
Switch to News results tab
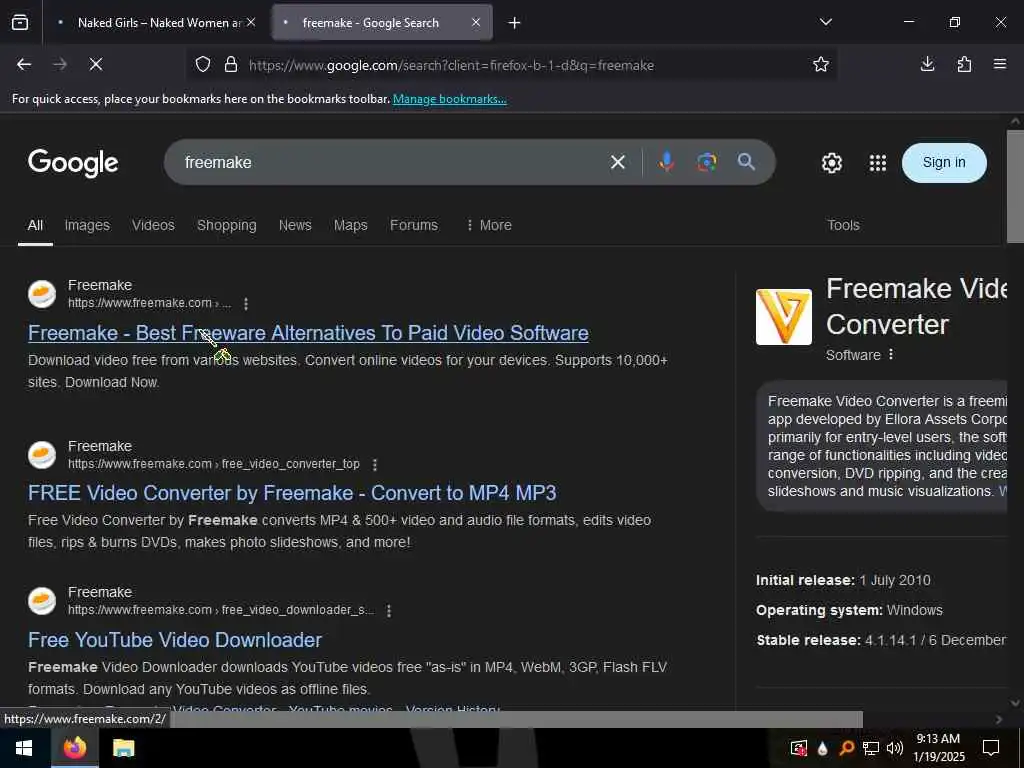[x=295, y=225]
